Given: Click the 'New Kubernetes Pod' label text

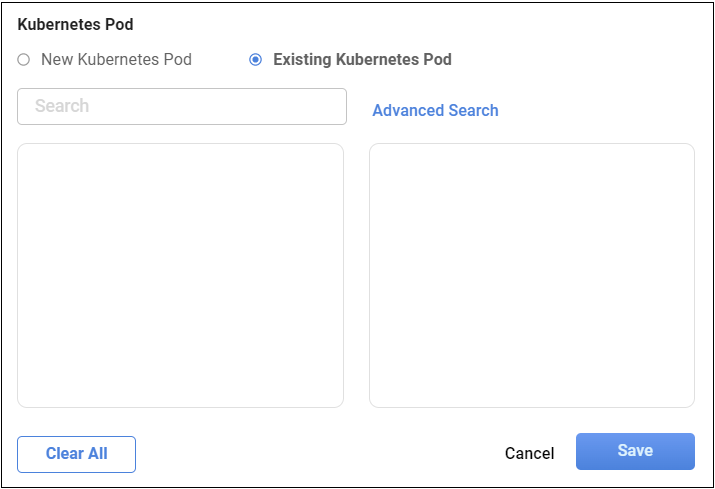Looking at the screenshot, I should click(x=116, y=60).
